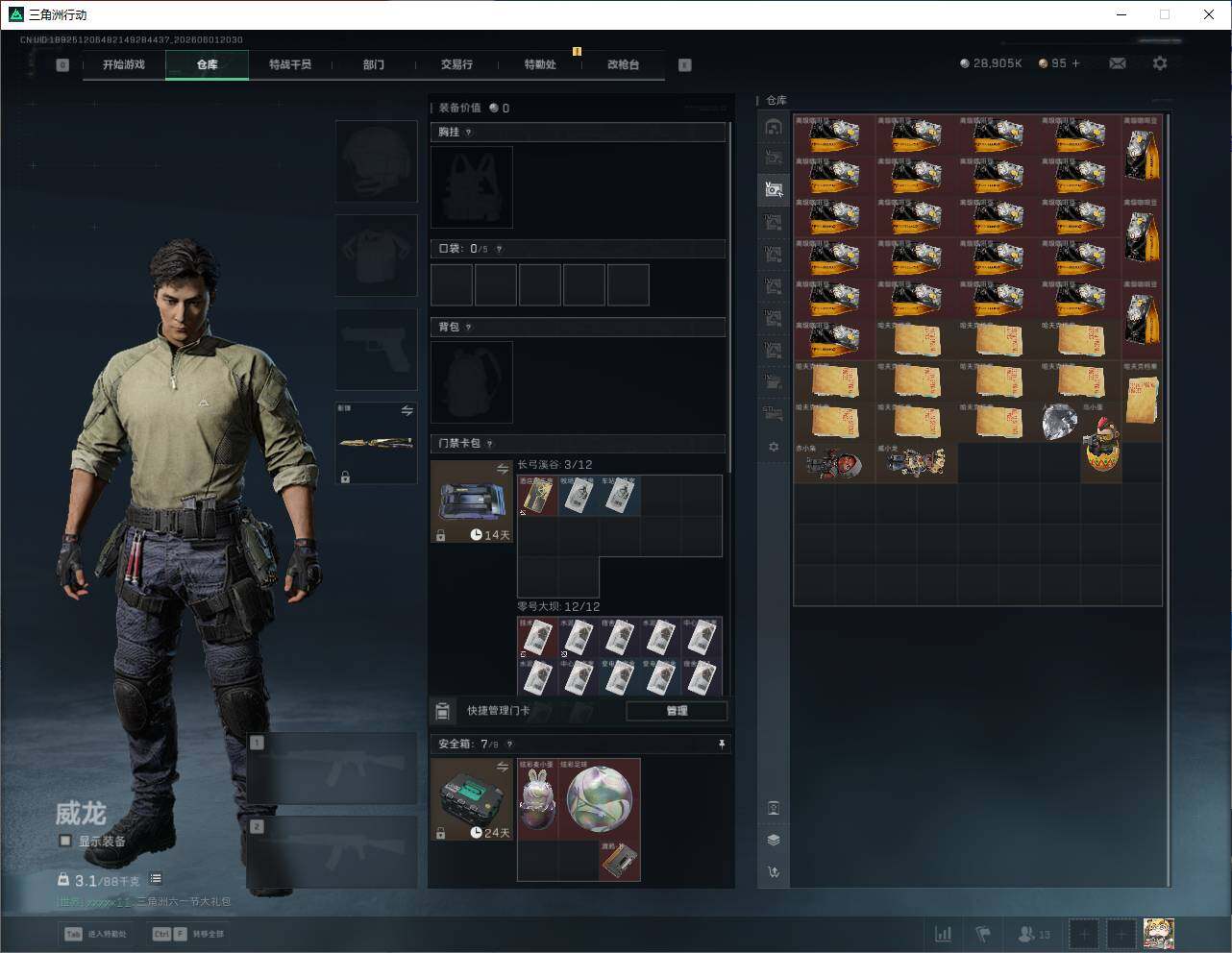Select the empty pistol slot

[x=376, y=350]
